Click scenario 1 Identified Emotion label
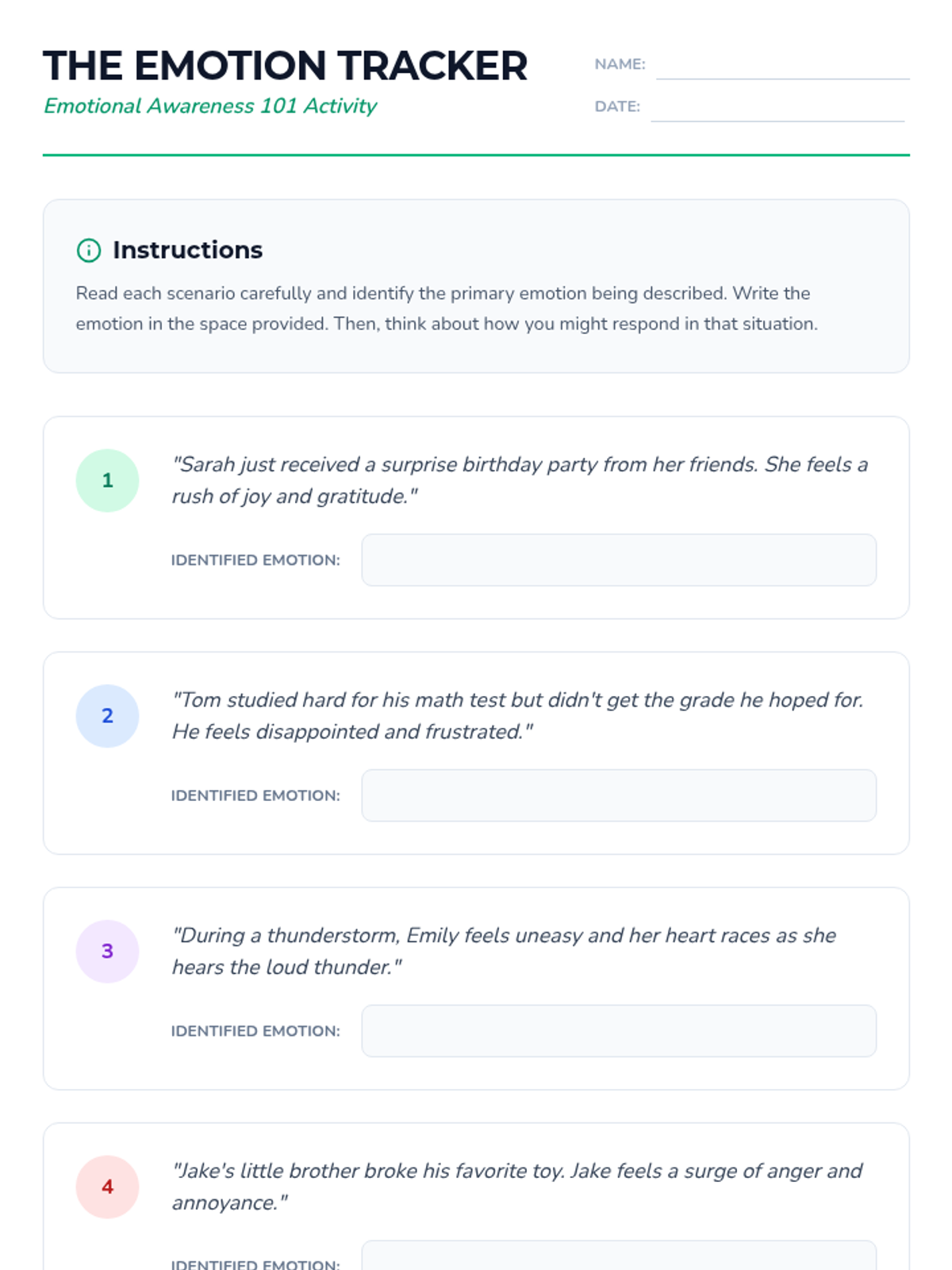Image resolution: width=952 pixels, height=1270 pixels. 255,560
